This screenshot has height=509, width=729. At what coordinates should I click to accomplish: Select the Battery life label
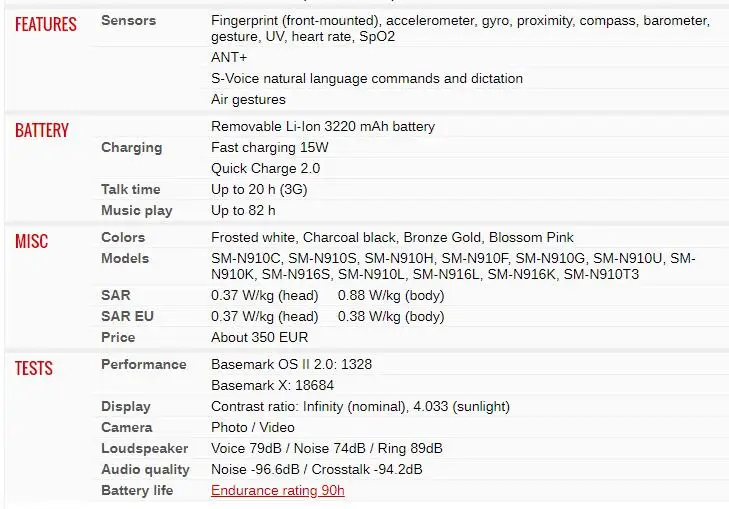137,491
